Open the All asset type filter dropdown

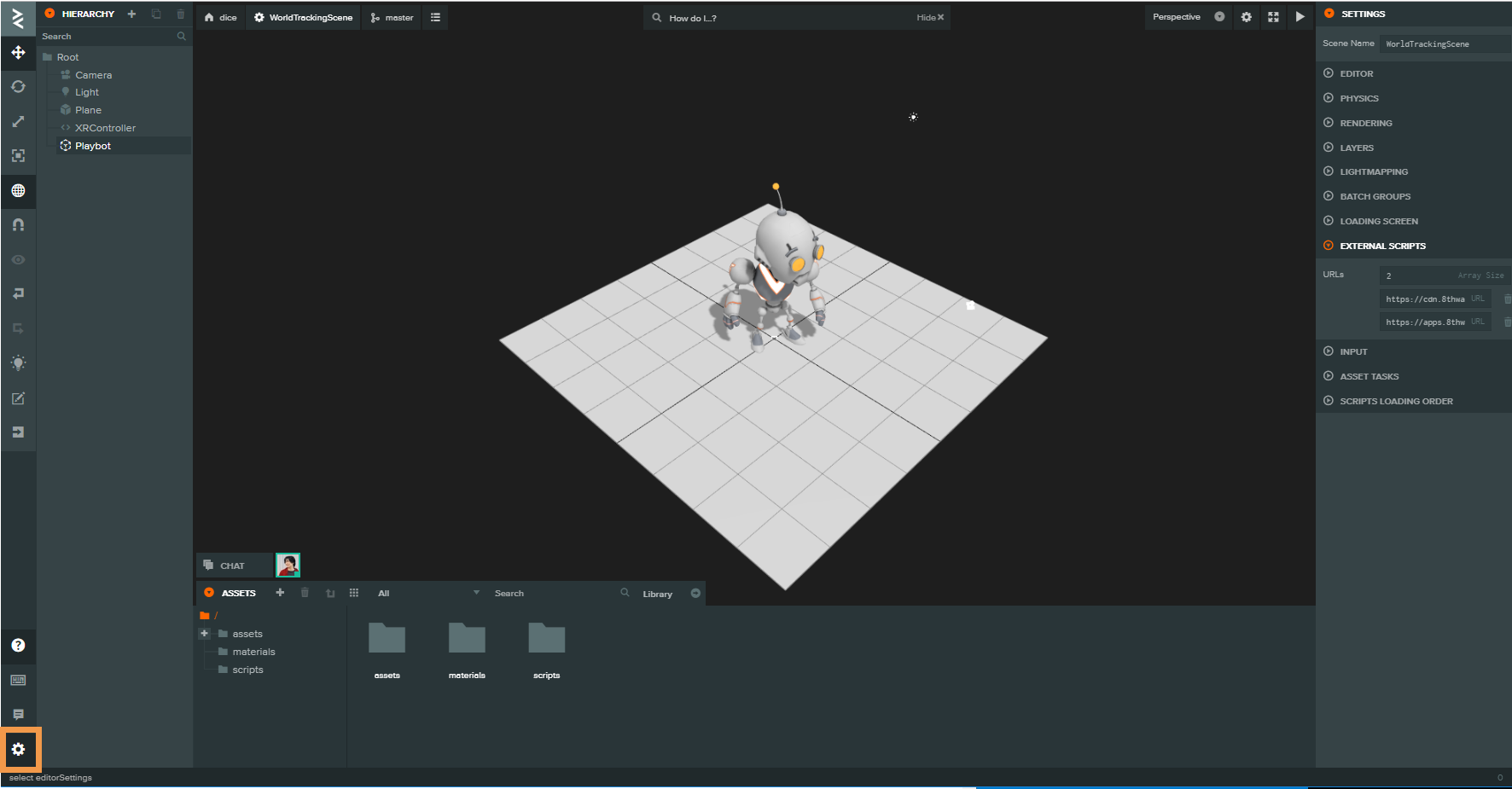427,592
